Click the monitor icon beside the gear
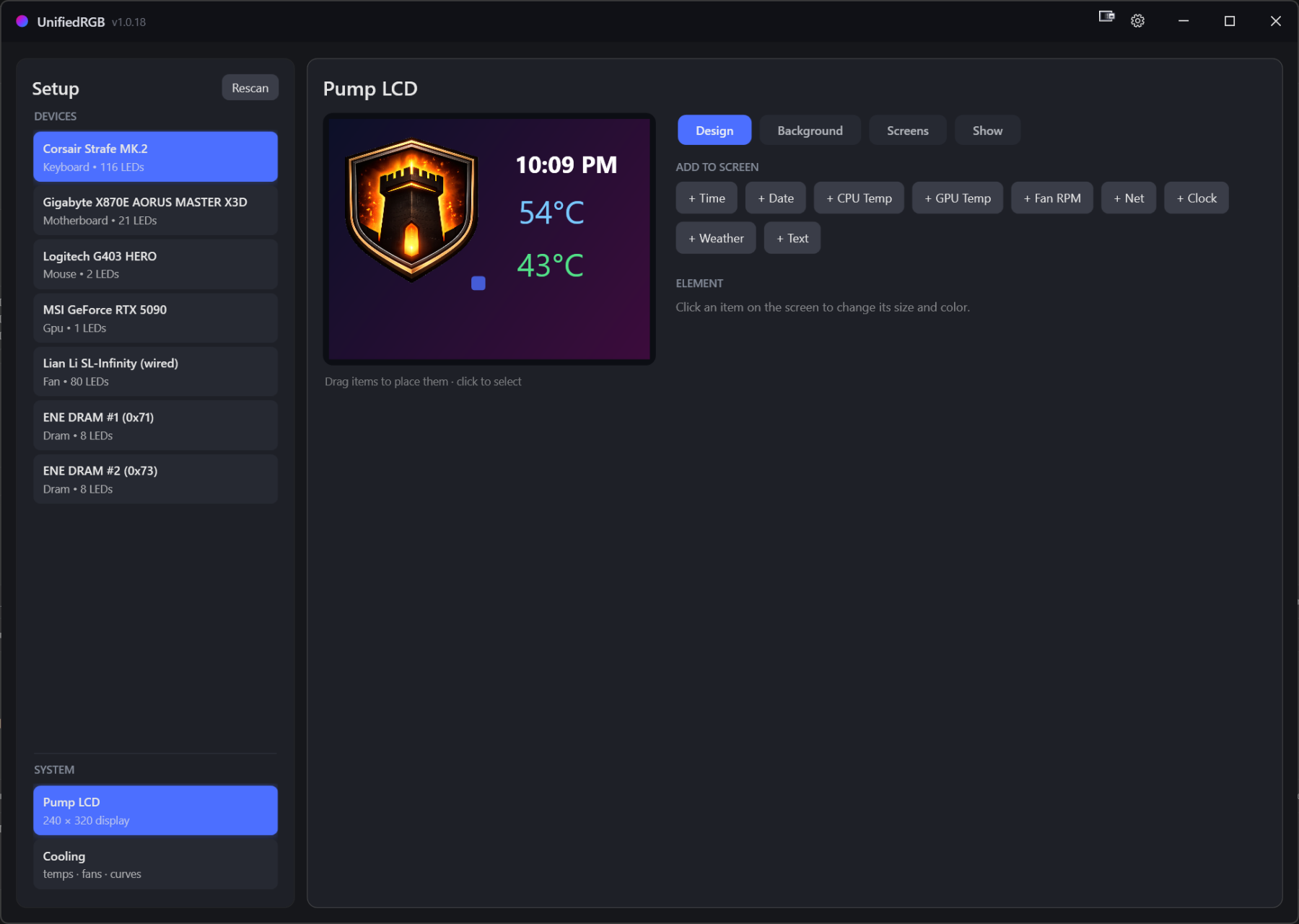1299x924 pixels. click(1106, 17)
